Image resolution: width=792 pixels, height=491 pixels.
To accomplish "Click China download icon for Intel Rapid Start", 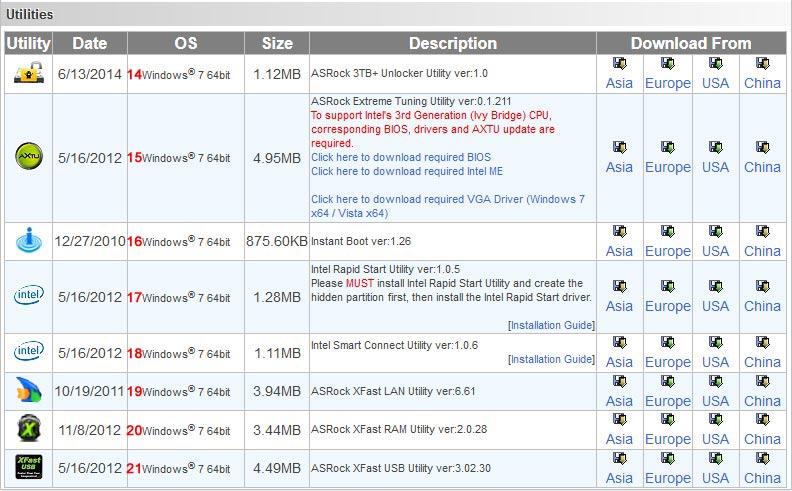I will [x=762, y=286].
